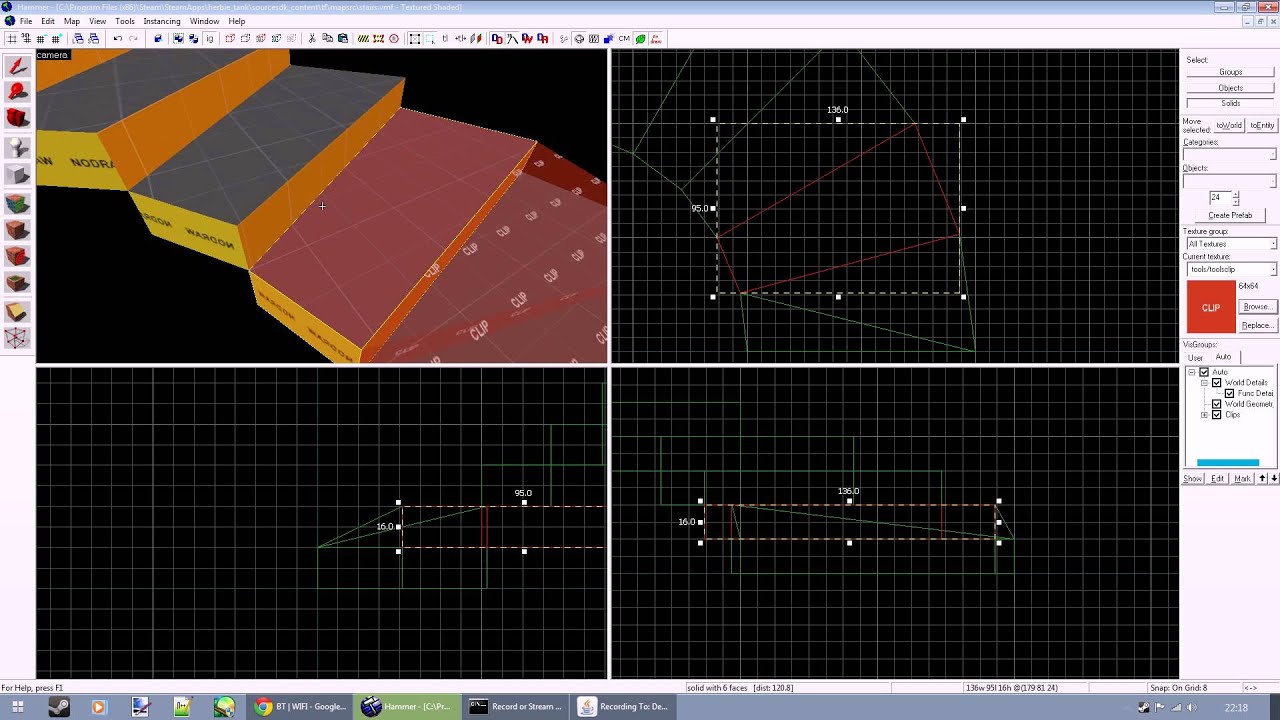Select the Magnify tool
Image resolution: width=1280 pixels, height=720 pixels.
pyautogui.click(x=17, y=92)
